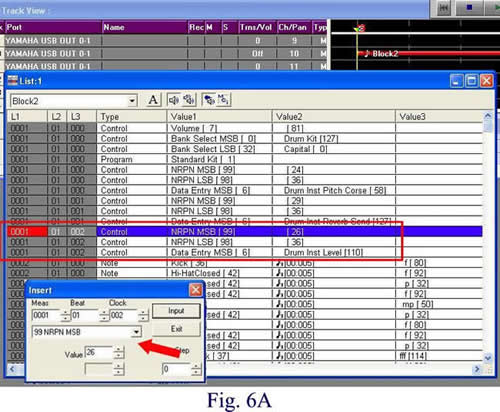The image size is (500, 412).
Task: Click the rewind transport button at top
Action: coord(443,8)
